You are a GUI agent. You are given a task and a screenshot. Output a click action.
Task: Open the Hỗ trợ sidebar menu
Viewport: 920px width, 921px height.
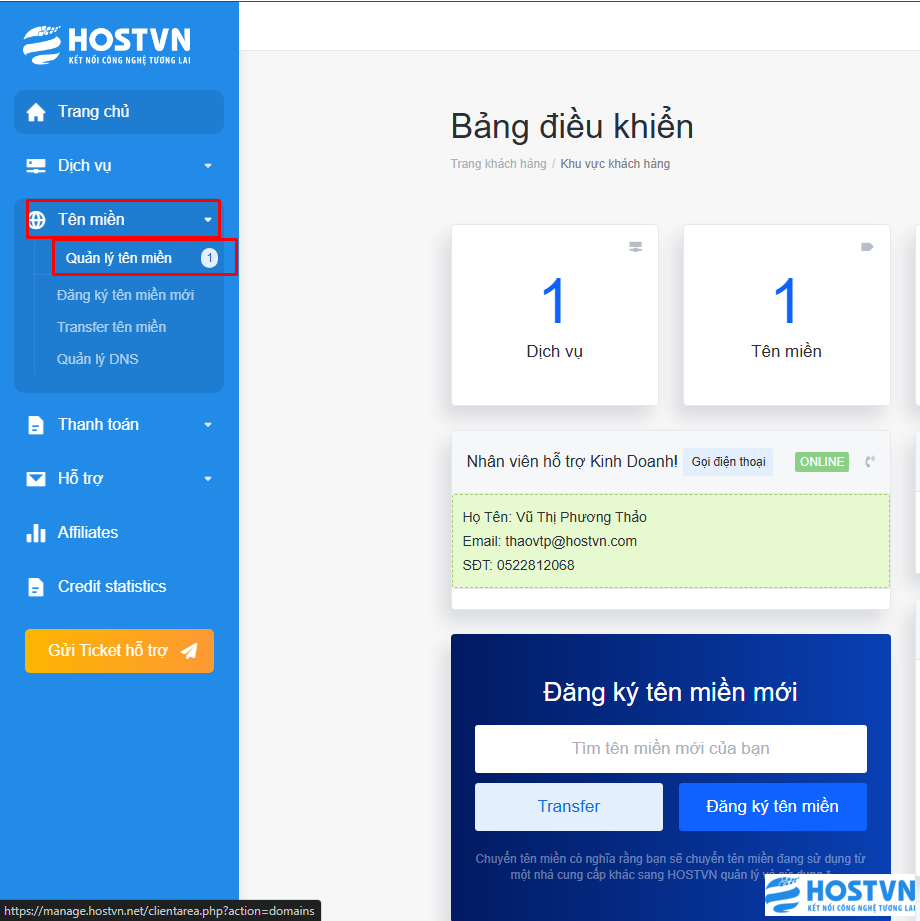click(119, 479)
